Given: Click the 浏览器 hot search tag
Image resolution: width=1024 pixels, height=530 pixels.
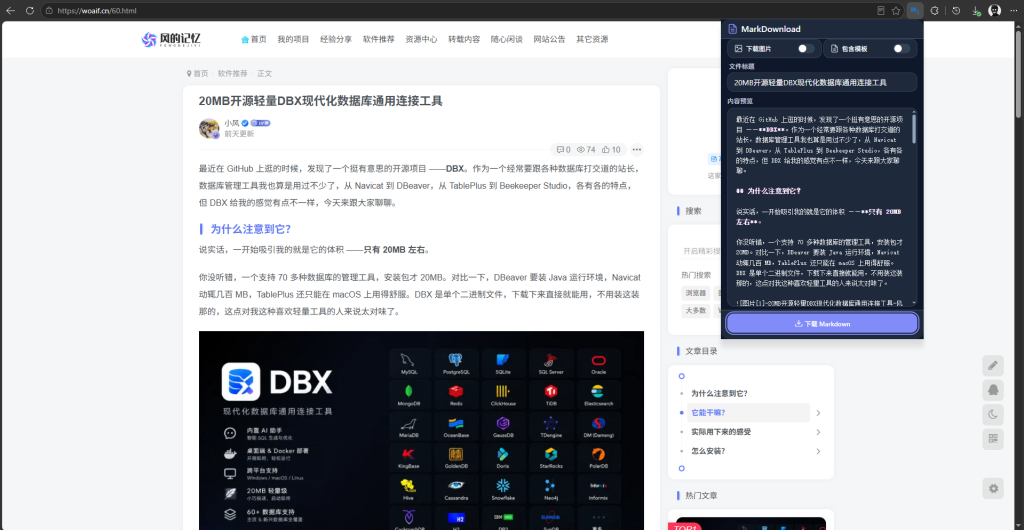Looking at the screenshot, I should pos(695,292).
